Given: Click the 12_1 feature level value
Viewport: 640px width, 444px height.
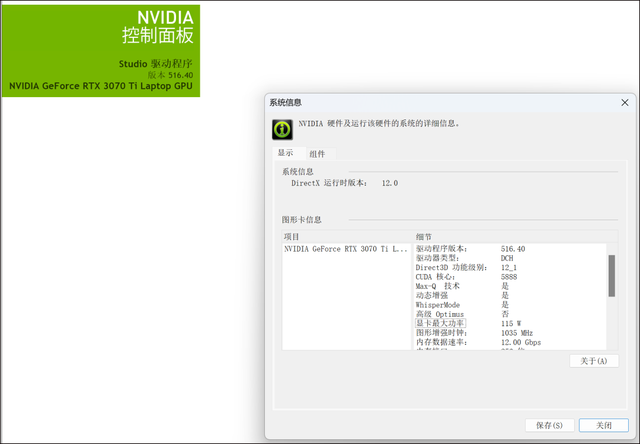Looking at the screenshot, I should tap(509, 268).
